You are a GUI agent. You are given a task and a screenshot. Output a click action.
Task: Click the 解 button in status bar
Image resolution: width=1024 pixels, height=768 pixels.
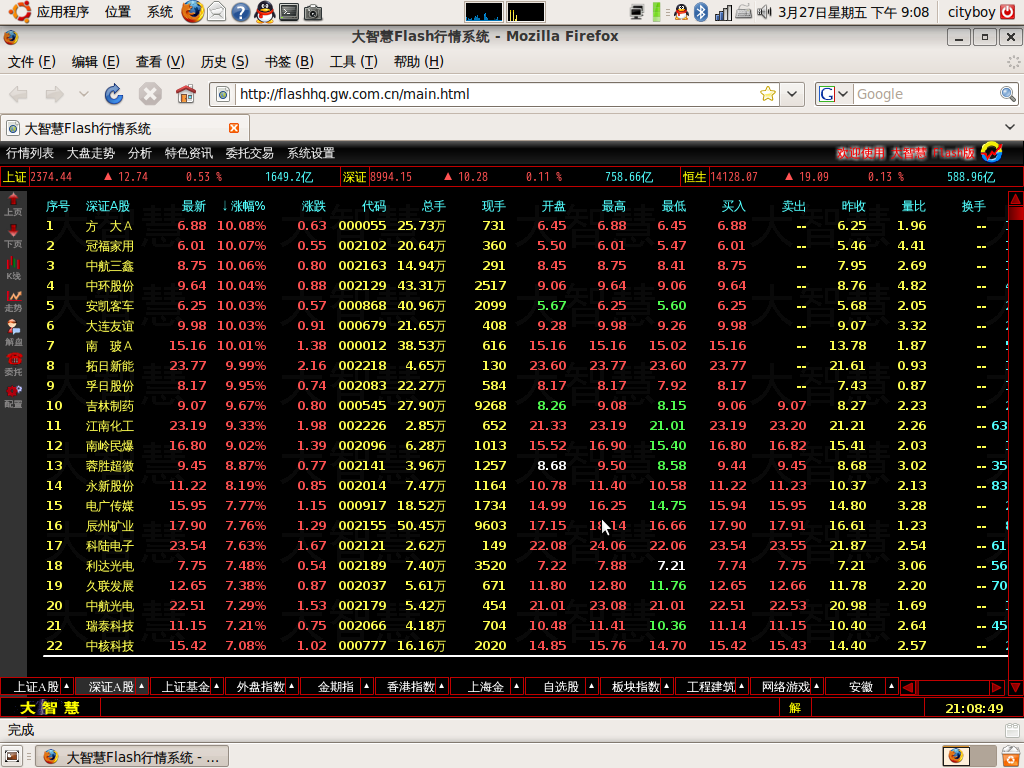795,708
